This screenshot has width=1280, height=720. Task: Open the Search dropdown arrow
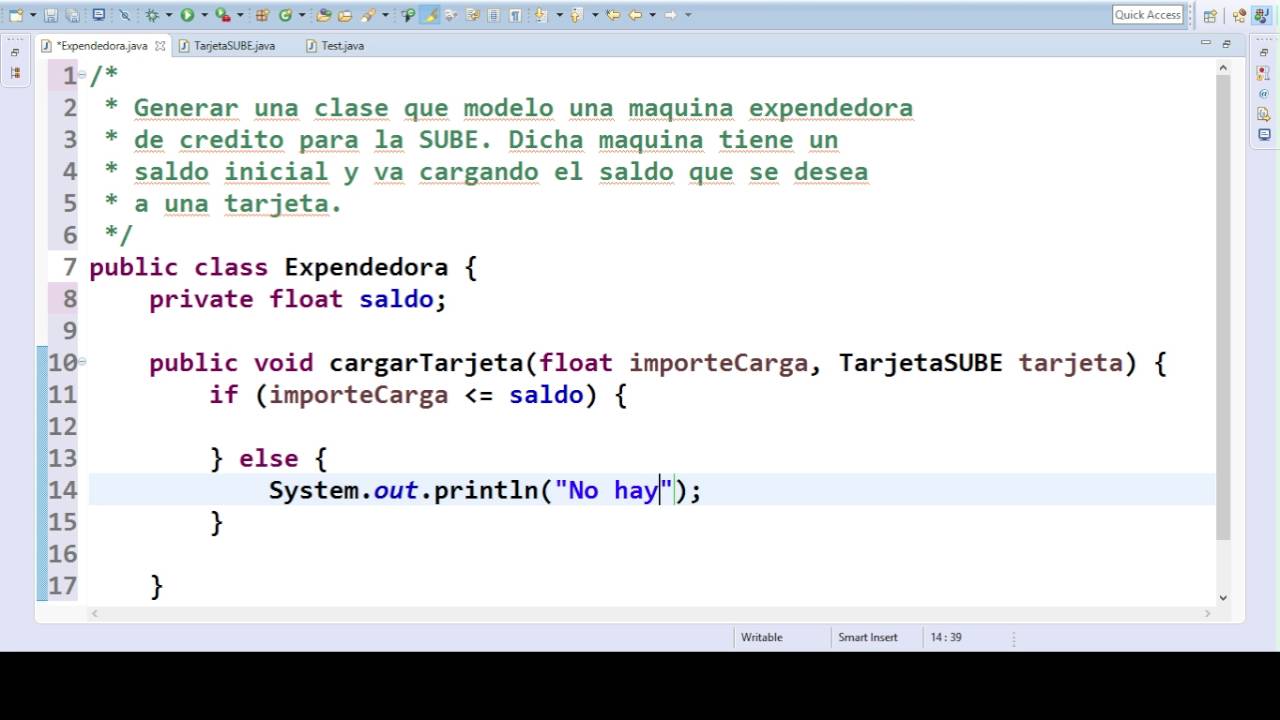[x=385, y=15]
